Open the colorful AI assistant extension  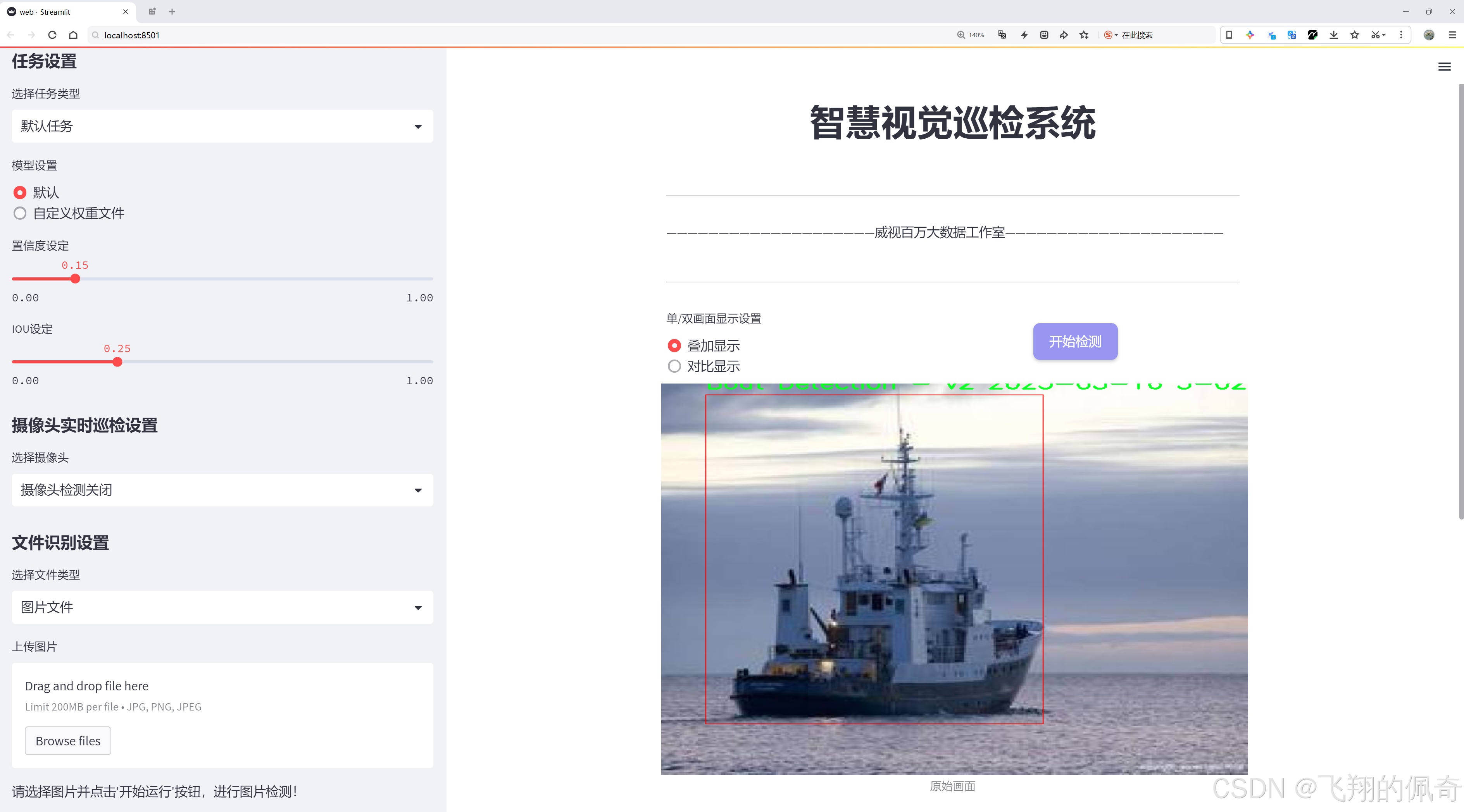(x=1250, y=35)
